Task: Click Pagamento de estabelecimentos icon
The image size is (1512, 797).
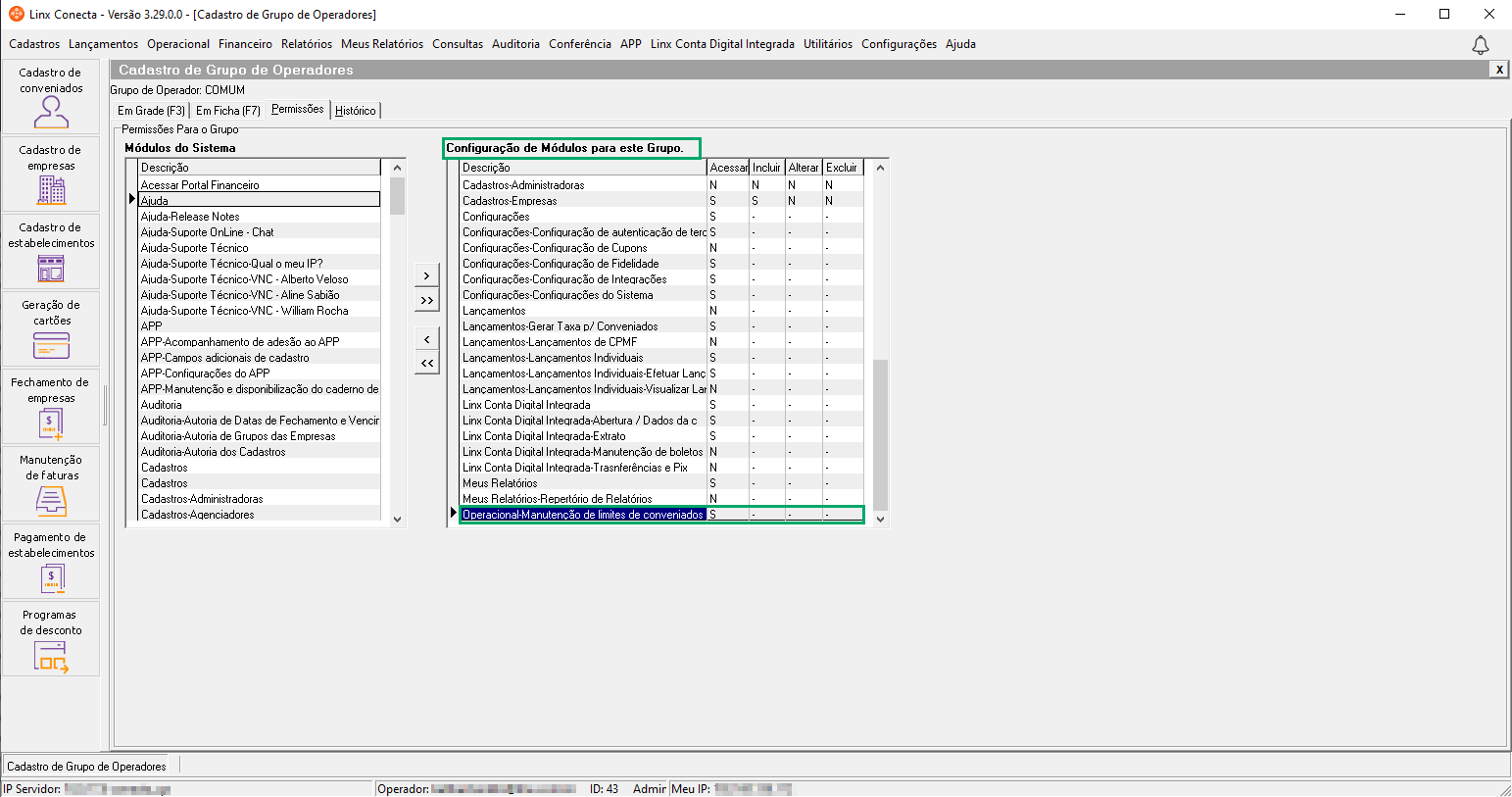Action: coord(51,578)
